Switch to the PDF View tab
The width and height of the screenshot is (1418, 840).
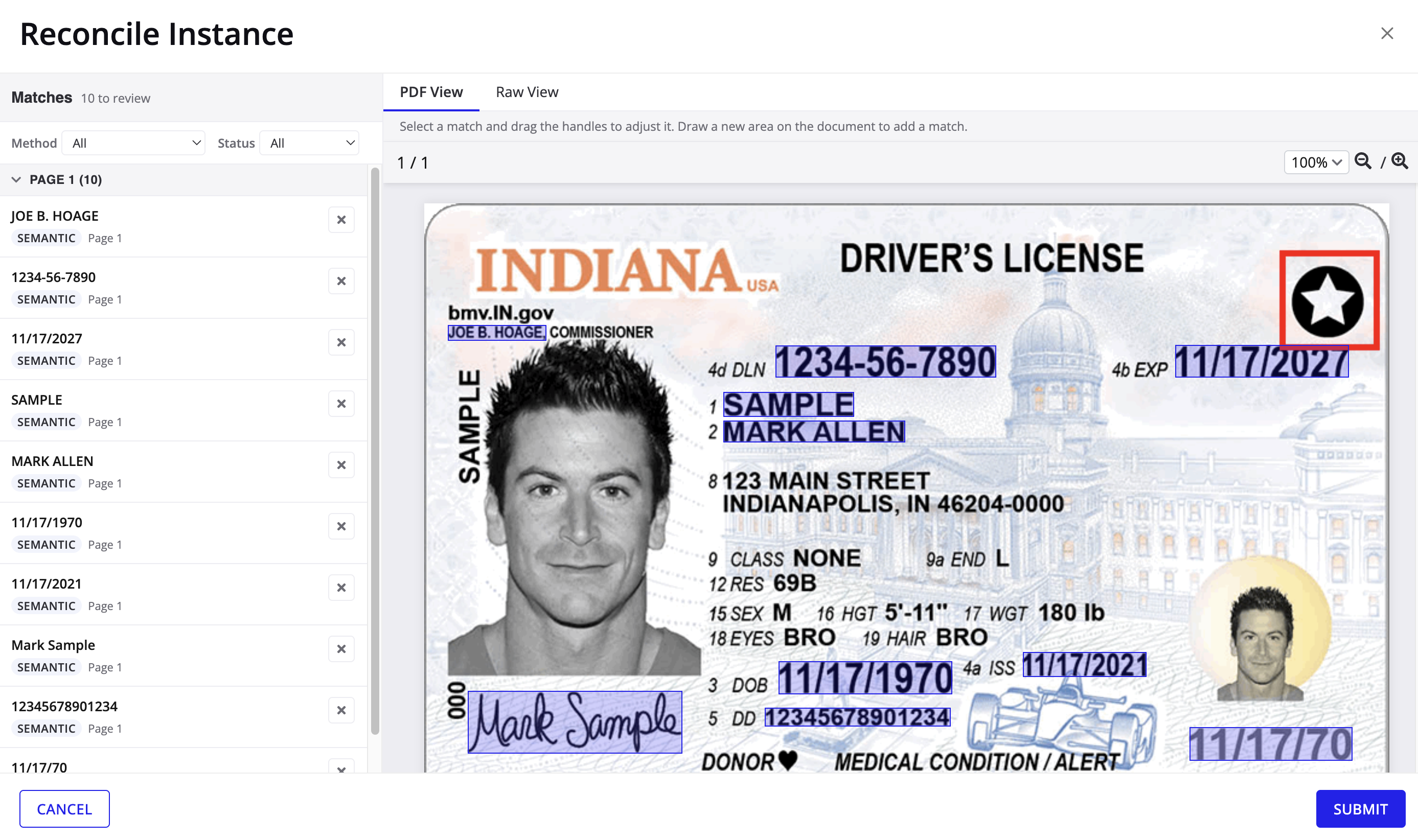(x=431, y=91)
